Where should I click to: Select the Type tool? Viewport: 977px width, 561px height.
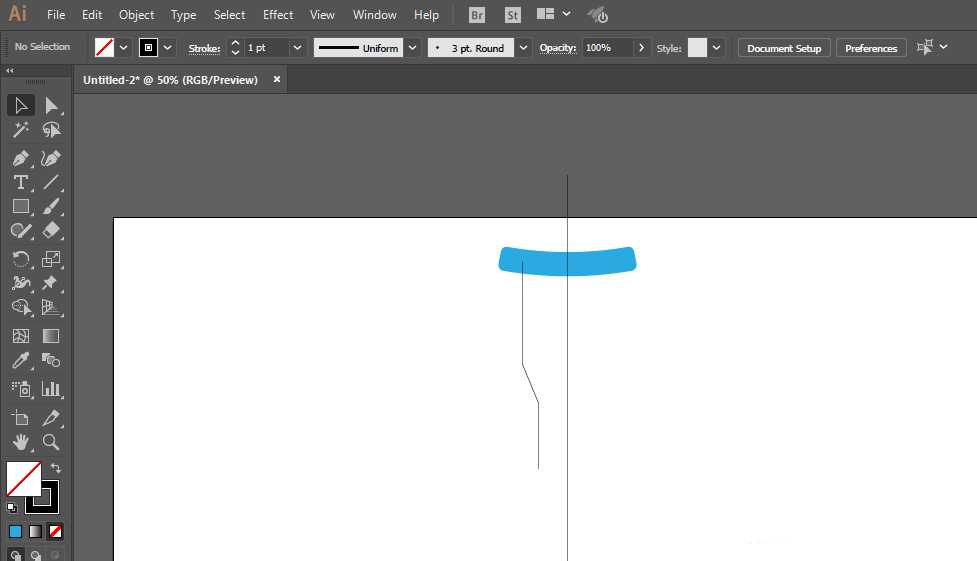pyautogui.click(x=20, y=182)
